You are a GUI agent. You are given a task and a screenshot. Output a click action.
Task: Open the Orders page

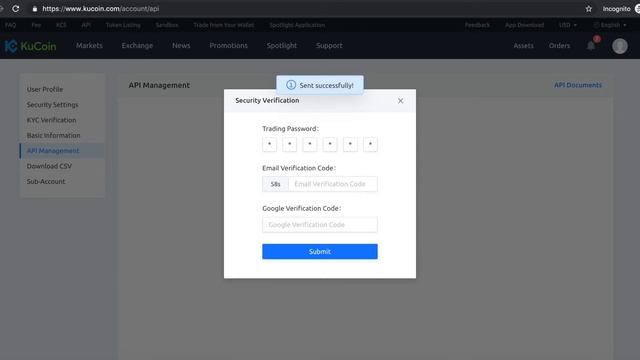[560, 45]
